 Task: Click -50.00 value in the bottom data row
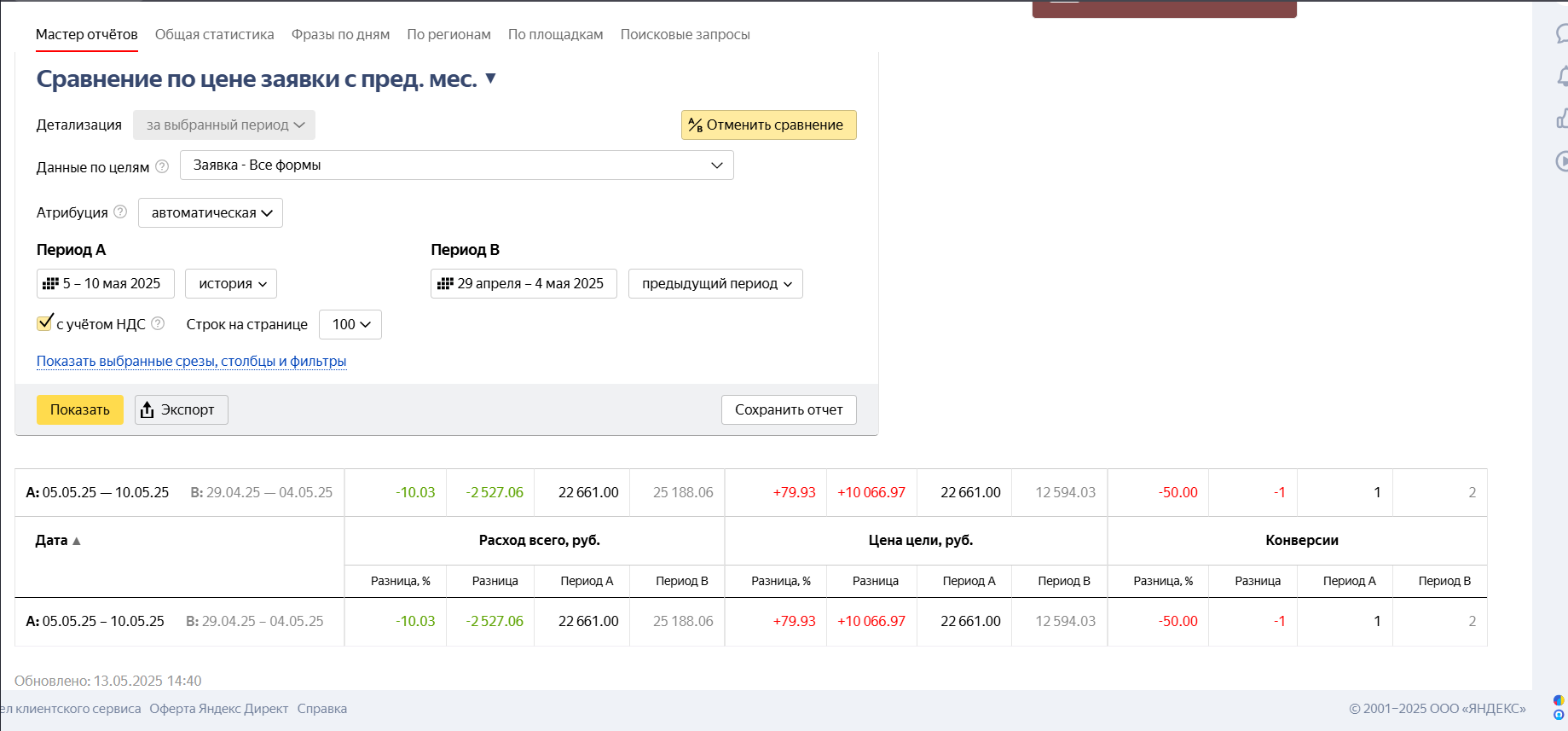click(1177, 621)
